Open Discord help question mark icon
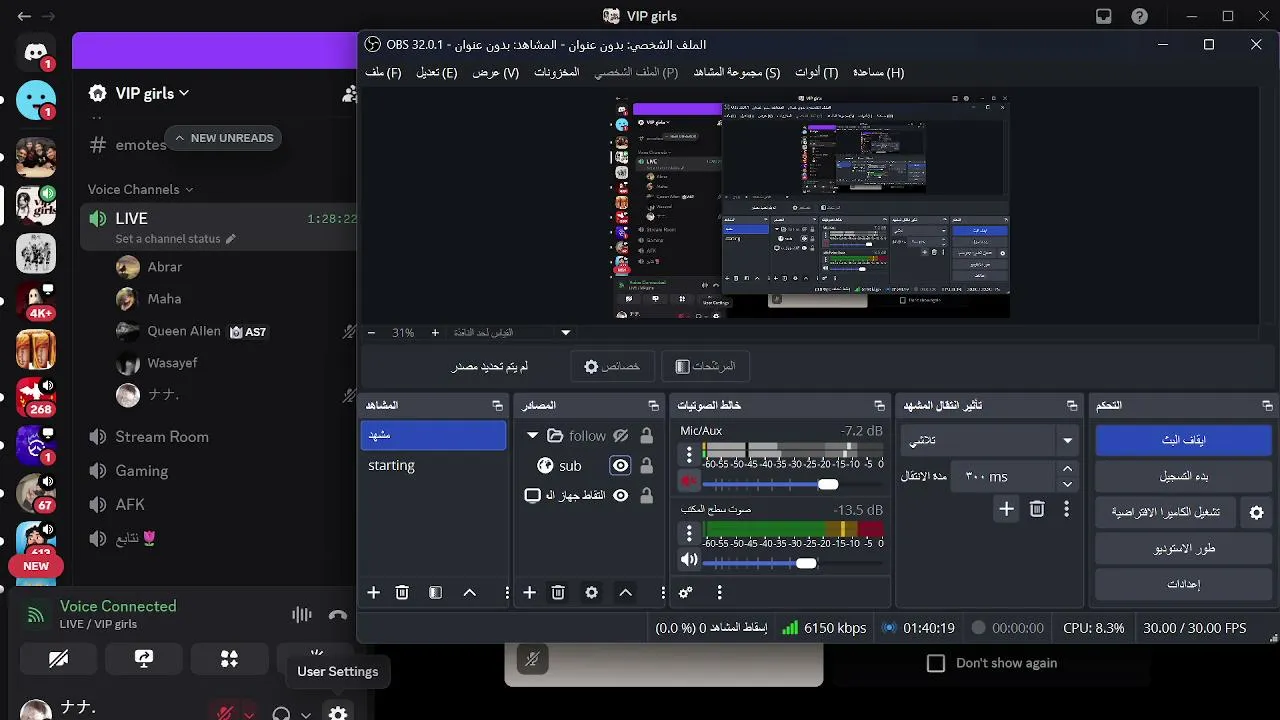The width and height of the screenshot is (1280, 720). coord(1139,16)
